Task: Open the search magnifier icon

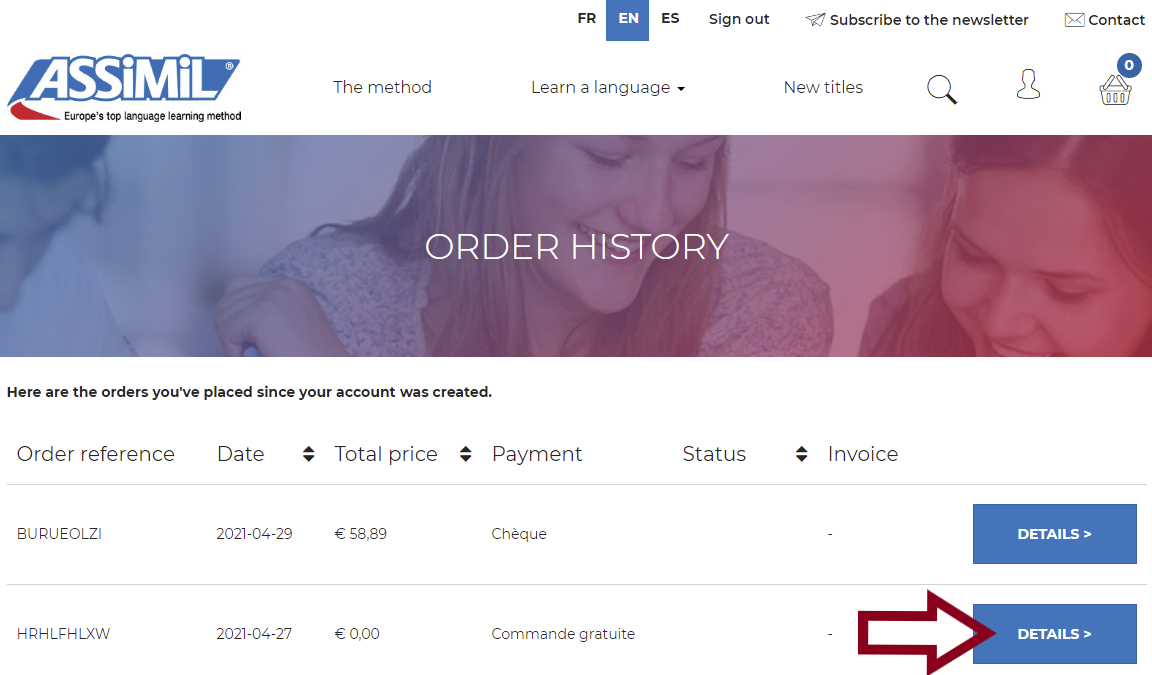Action: [941, 89]
